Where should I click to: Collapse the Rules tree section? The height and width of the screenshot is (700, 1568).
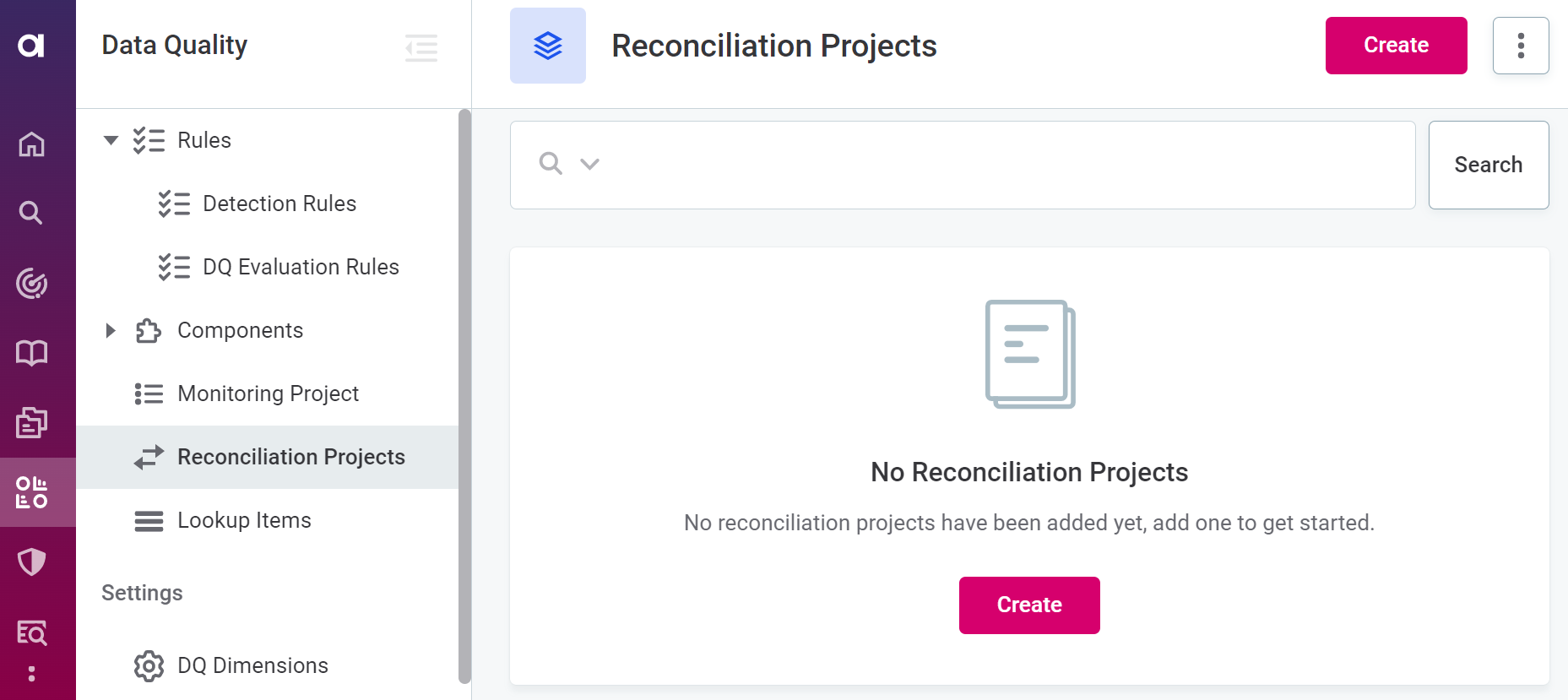click(111, 140)
